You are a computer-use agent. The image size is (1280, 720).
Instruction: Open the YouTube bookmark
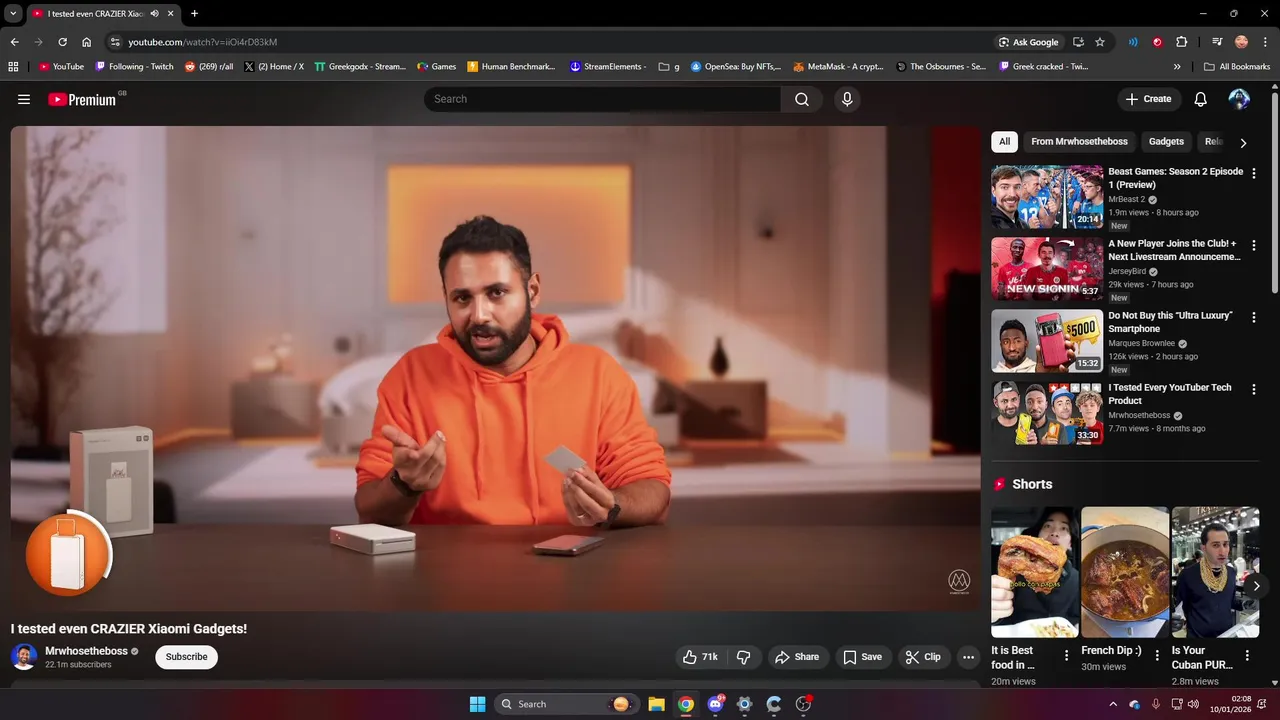[x=61, y=67]
